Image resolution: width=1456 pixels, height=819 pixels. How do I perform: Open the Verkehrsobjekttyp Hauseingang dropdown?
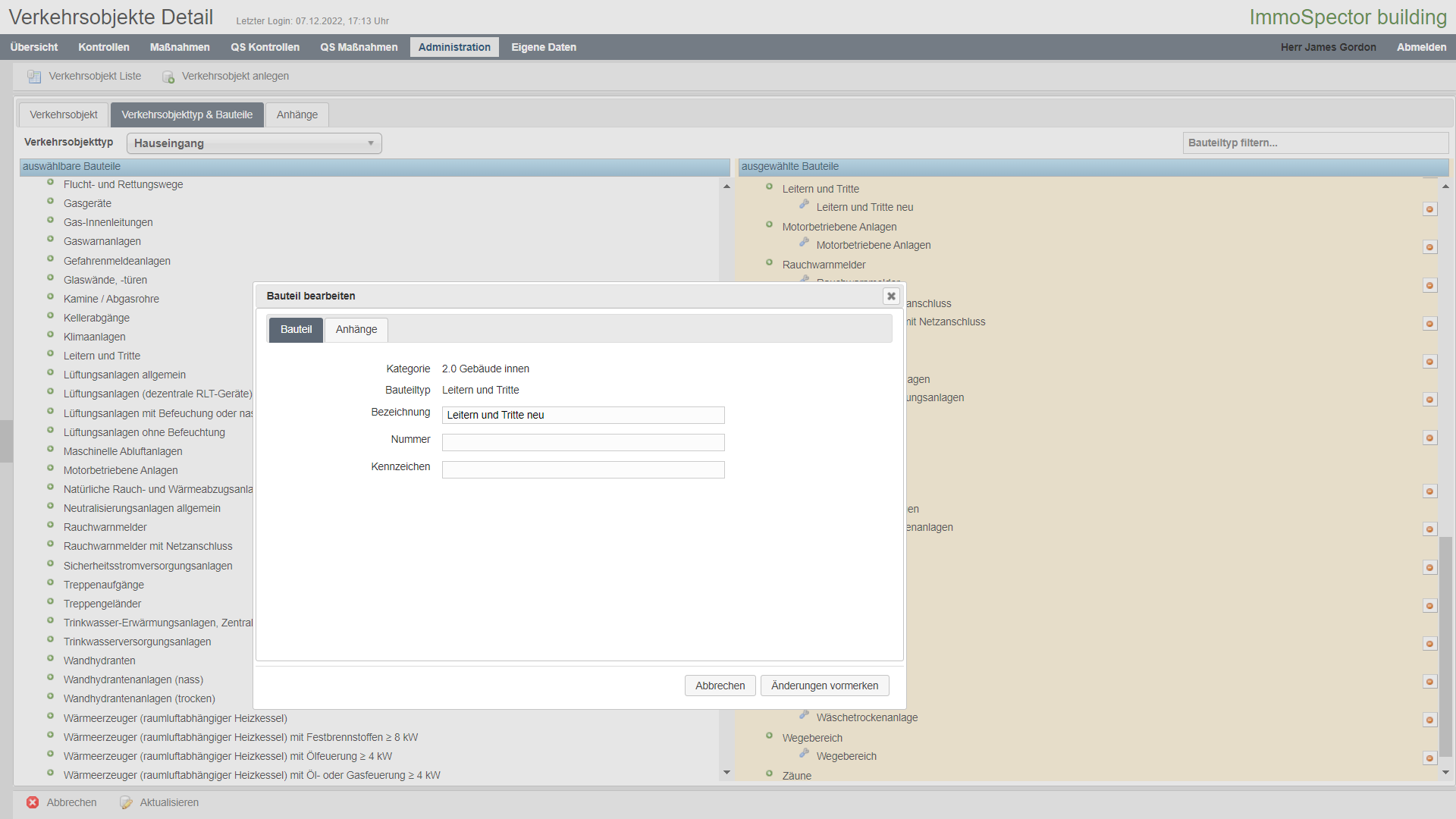(254, 143)
